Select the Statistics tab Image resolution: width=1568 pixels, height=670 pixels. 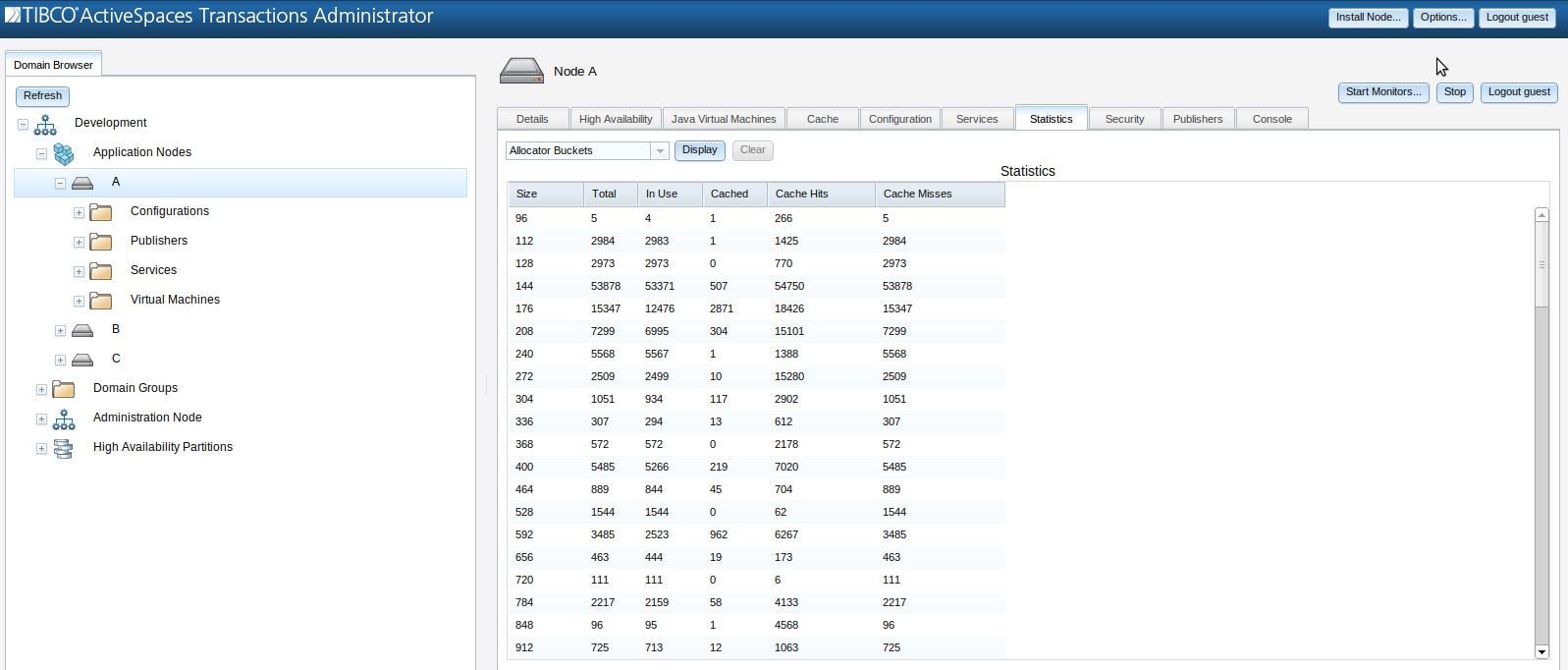pyautogui.click(x=1052, y=118)
